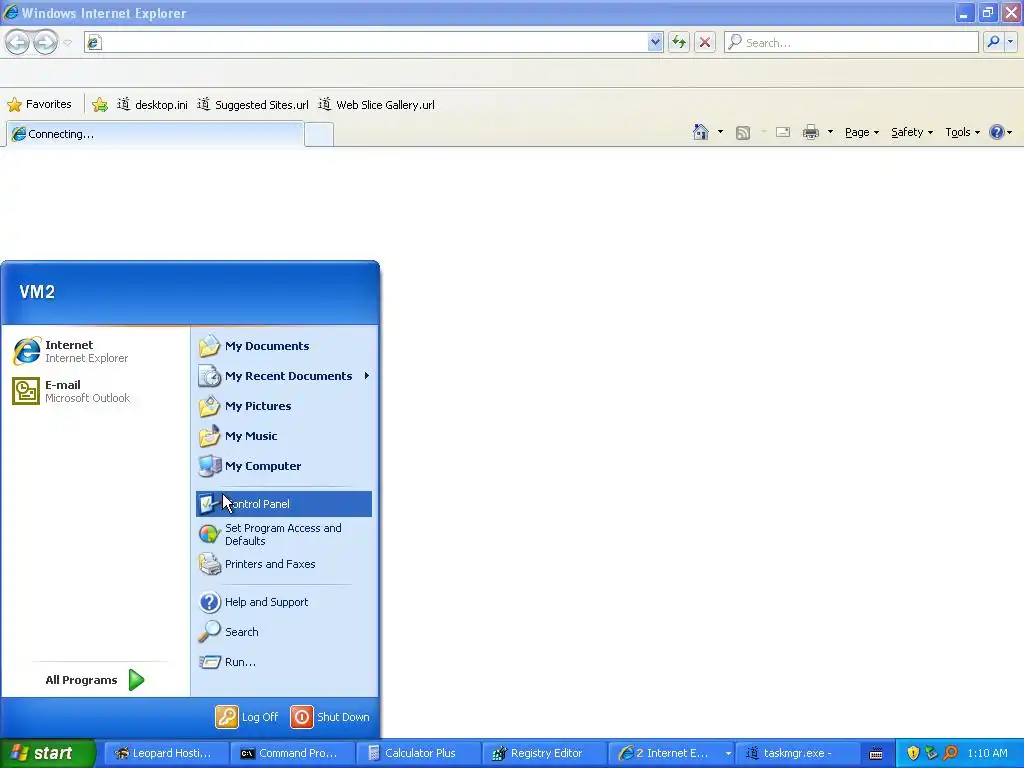Open Web Slice Gallery.url favorites link
Screen dimensions: 1024x768
pyautogui.click(x=376, y=104)
